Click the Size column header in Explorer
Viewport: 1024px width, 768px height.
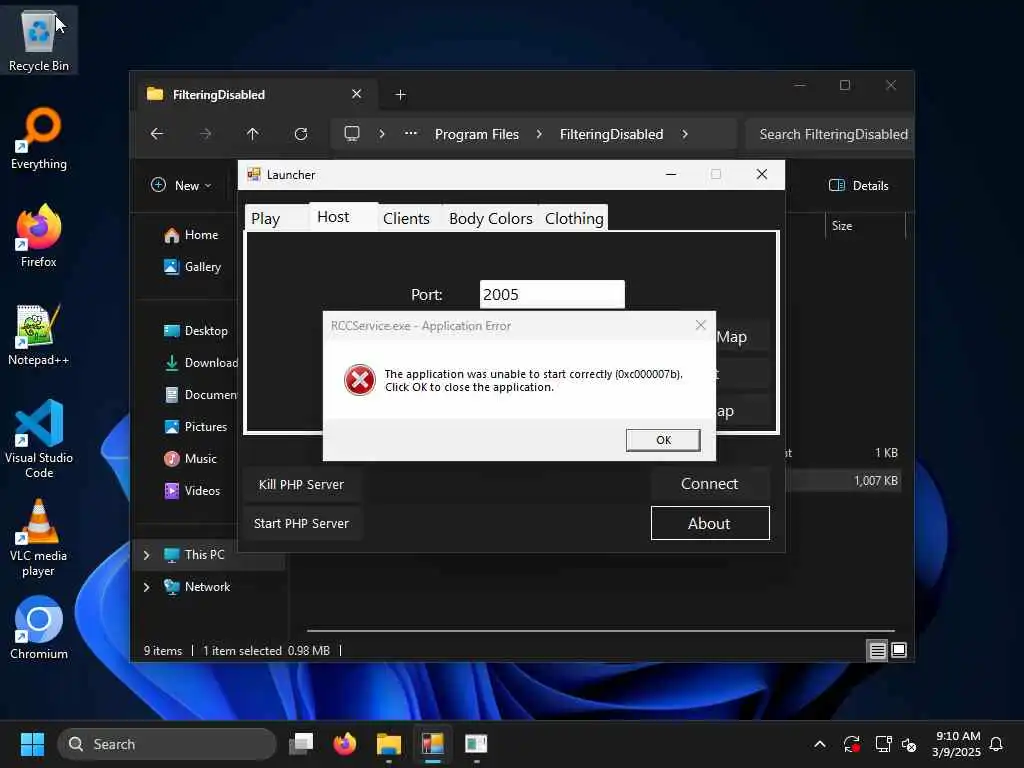coord(865,226)
